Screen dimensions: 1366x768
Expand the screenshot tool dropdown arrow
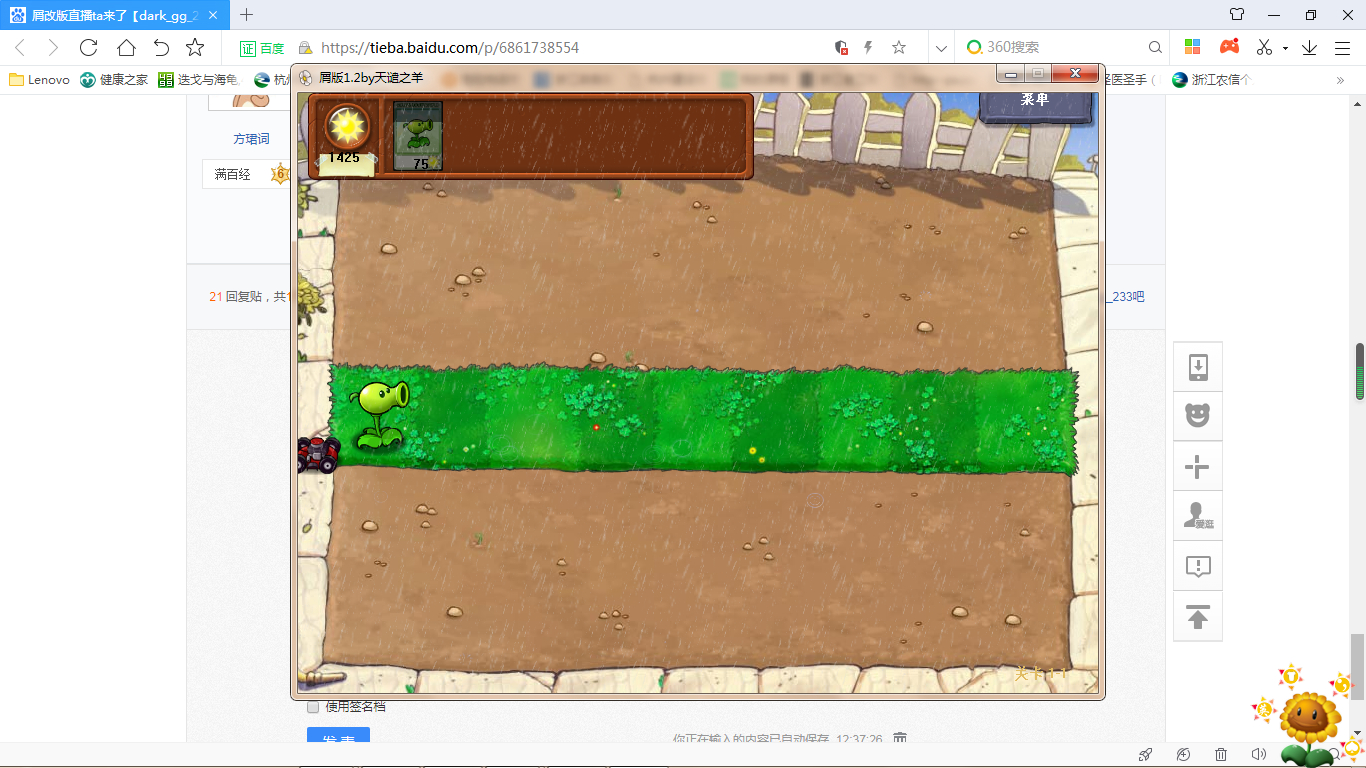click(x=1285, y=48)
